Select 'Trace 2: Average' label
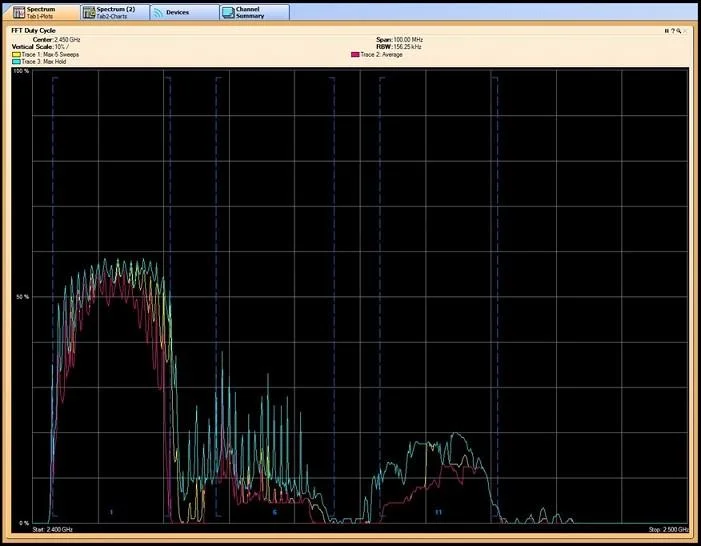 pyautogui.click(x=381, y=55)
